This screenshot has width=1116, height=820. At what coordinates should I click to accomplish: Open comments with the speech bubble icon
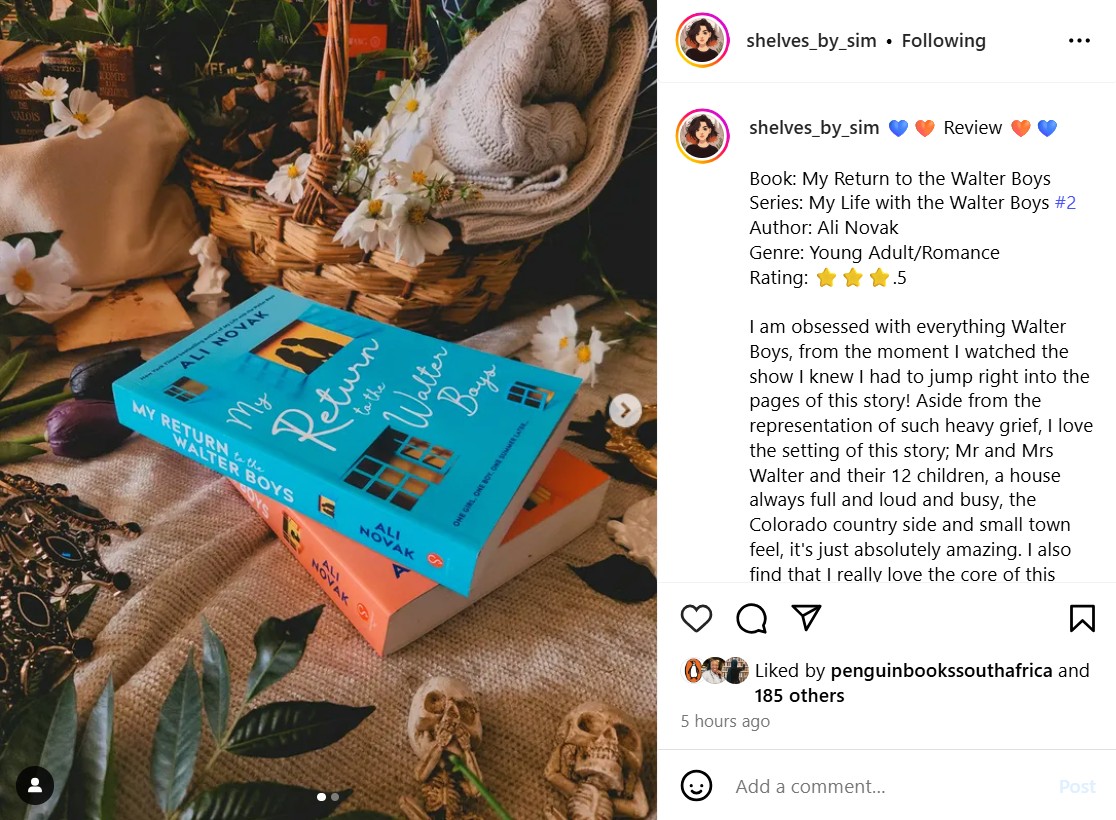point(752,618)
